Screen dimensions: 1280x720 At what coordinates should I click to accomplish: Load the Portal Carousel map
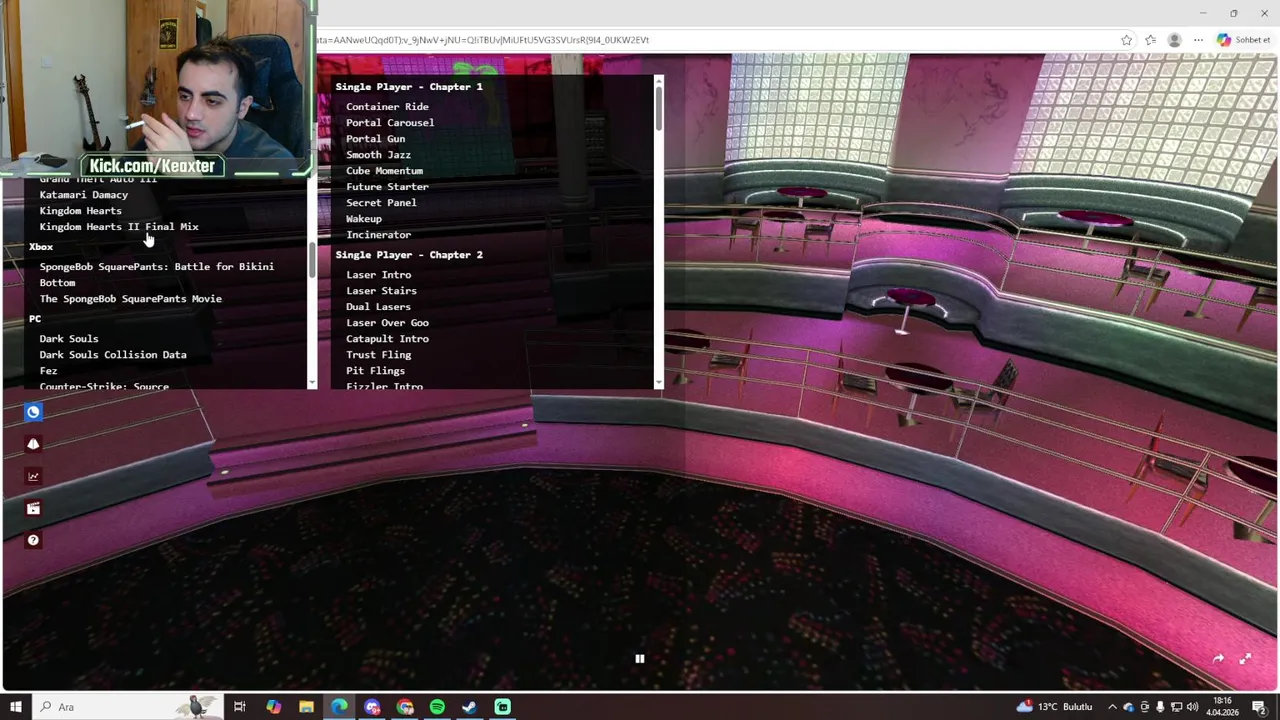tap(390, 123)
